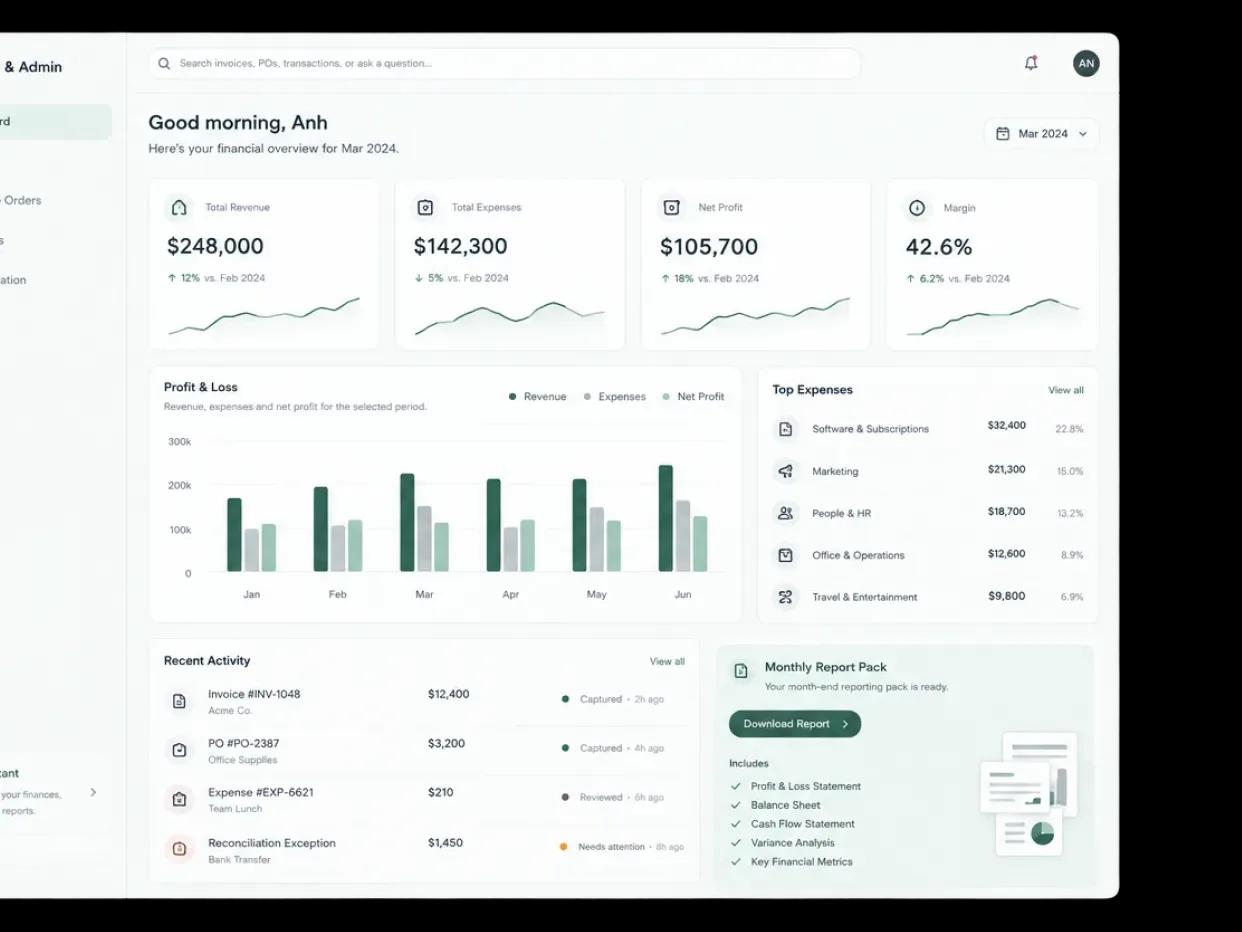Click the Profit & Loss Statement item
The image size is (1242, 932).
coord(806,787)
